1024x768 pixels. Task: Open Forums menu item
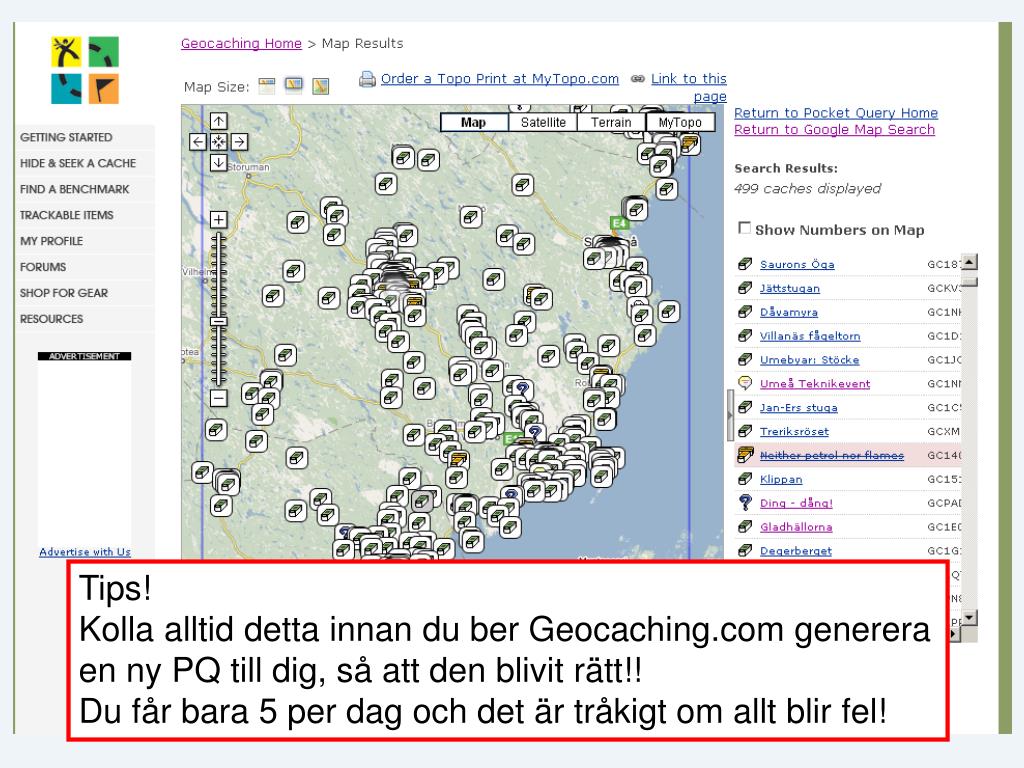point(43,267)
